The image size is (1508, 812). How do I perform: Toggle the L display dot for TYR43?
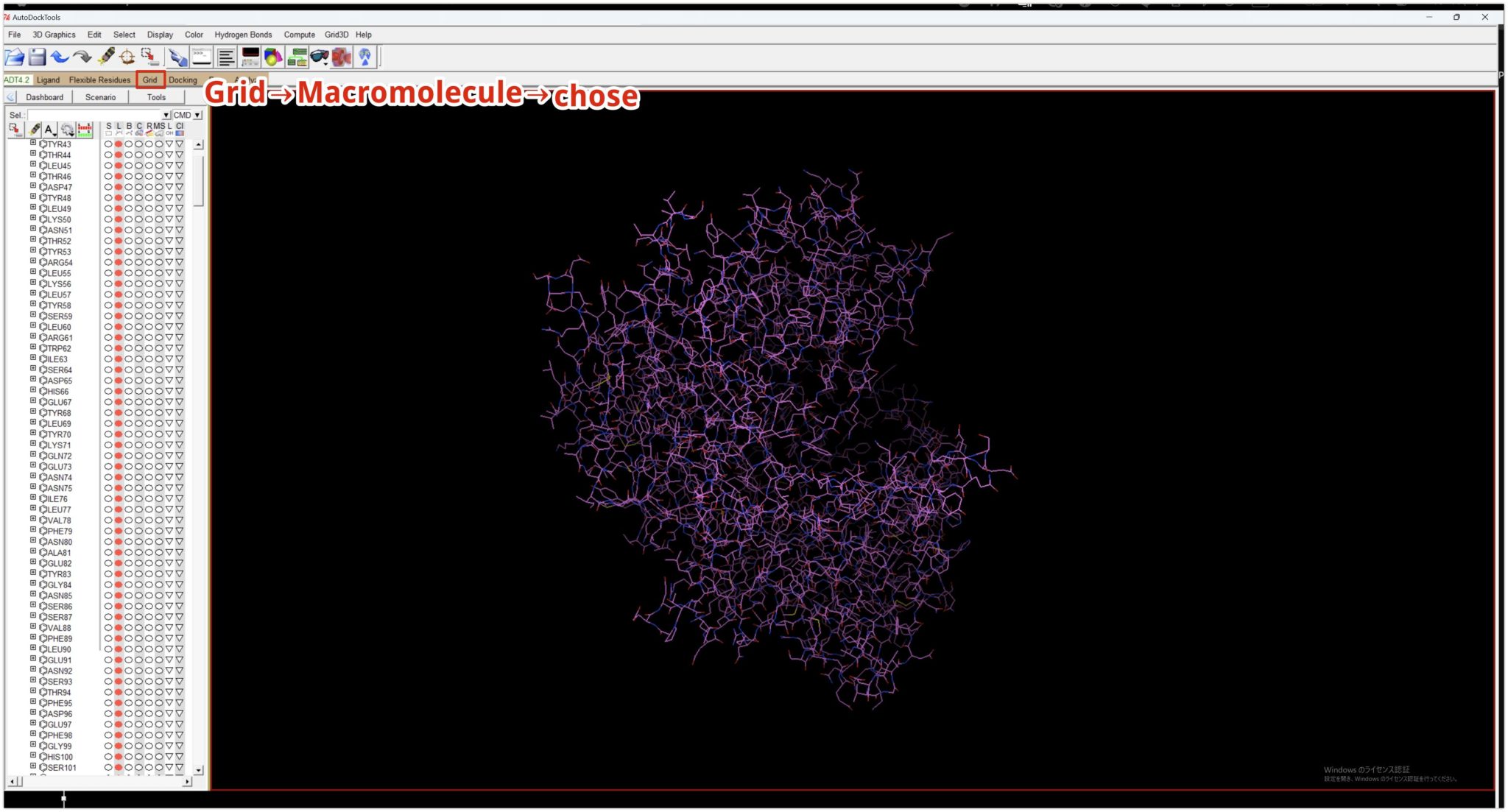(x=117, y=144)
